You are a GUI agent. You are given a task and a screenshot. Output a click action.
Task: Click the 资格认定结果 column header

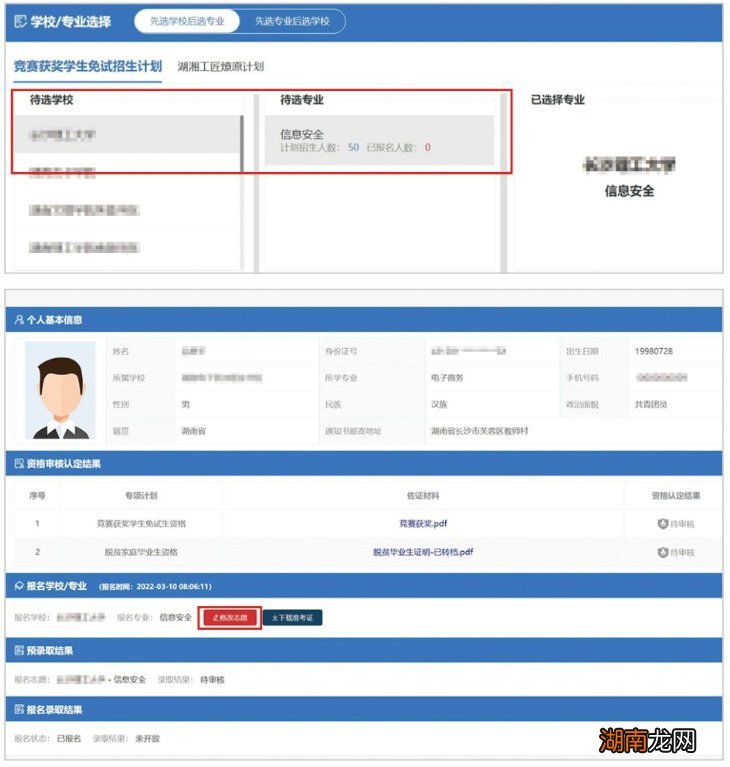[x=676, y=496]
